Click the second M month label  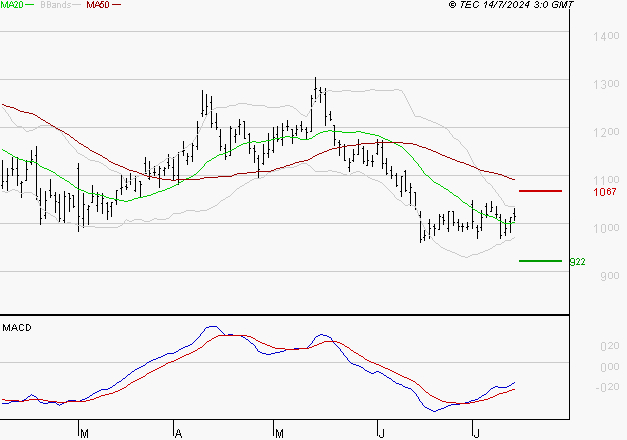(x=280, y=434)
